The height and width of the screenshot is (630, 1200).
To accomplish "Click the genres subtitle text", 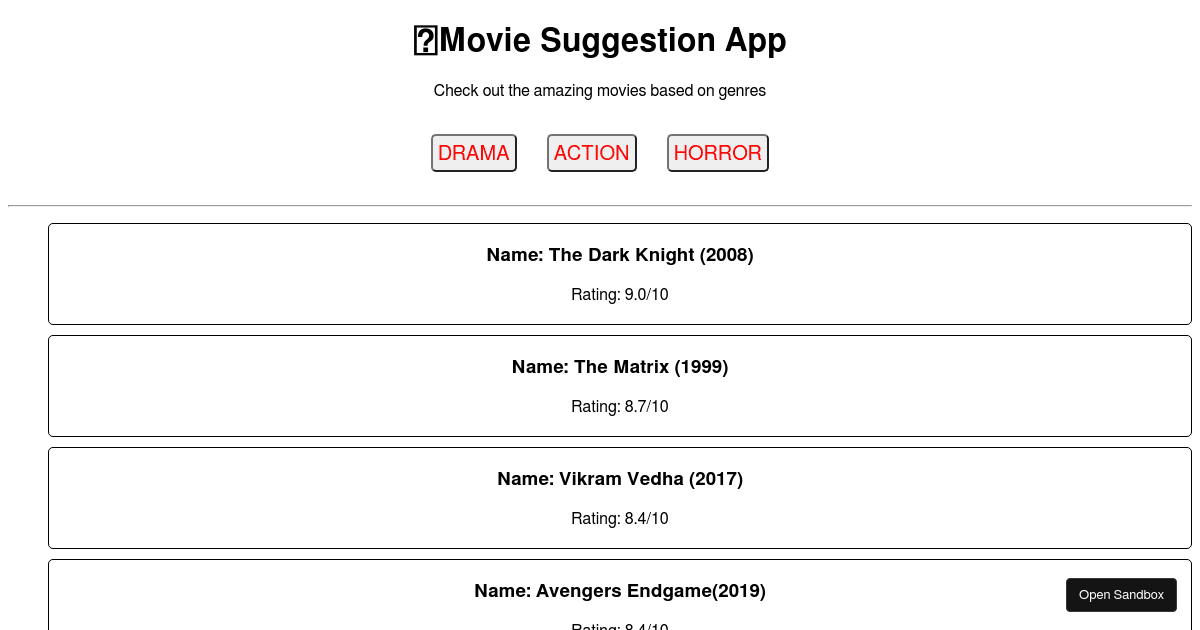I will pos(600,90).
